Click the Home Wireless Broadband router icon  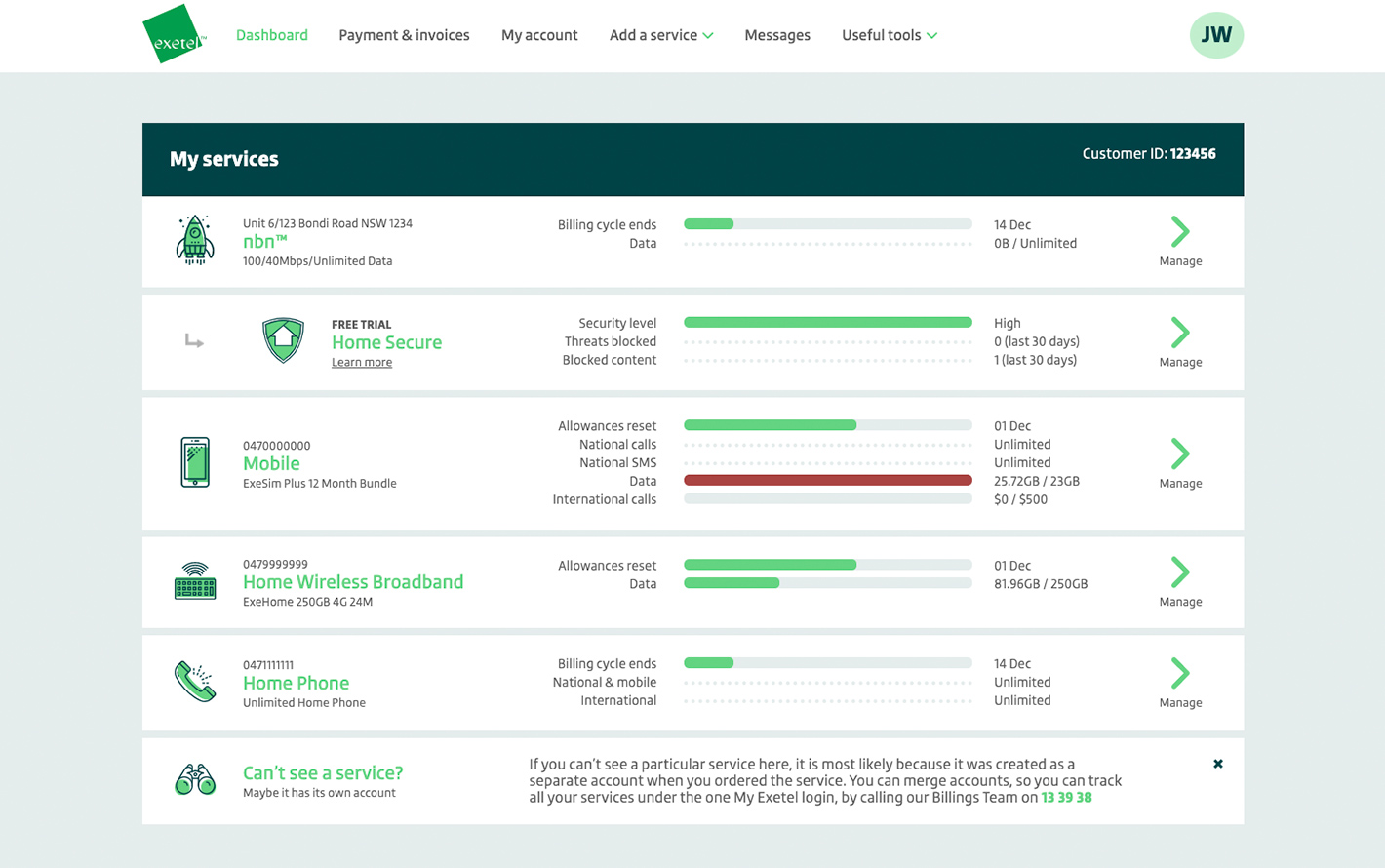195,581
